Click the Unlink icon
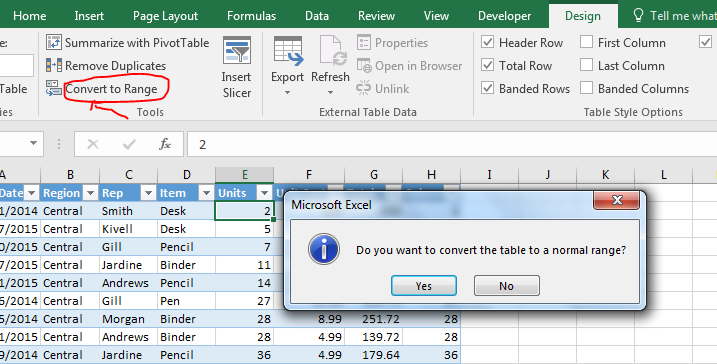The width and height of the screenshot is (717, 364). coord(364,88)
